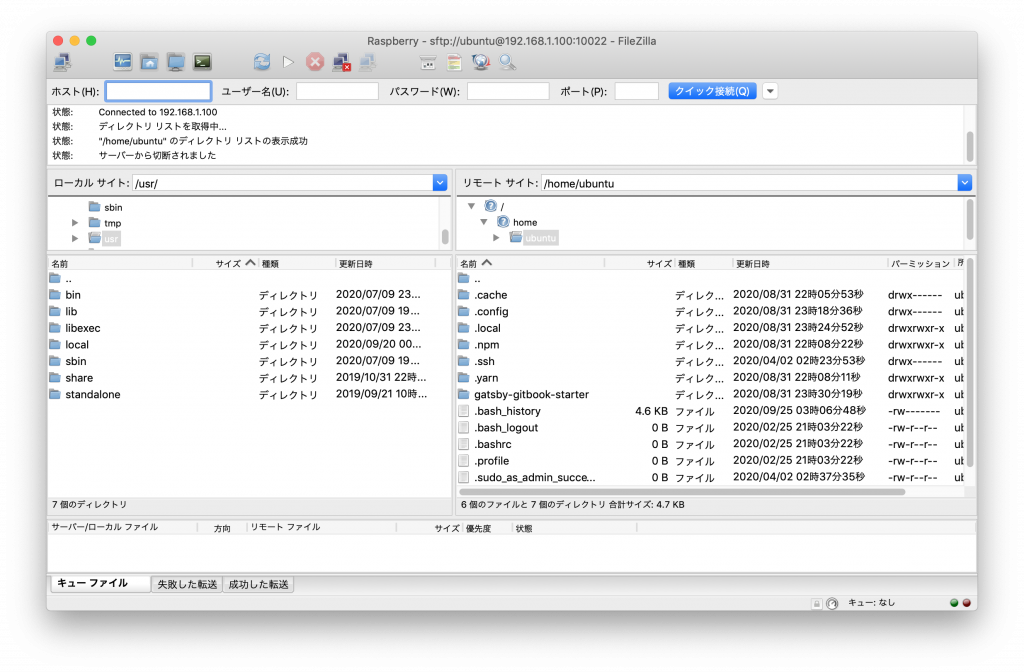Reconnect to last server icon
This screenshot has width=1024, height=672.
[368, 62]
